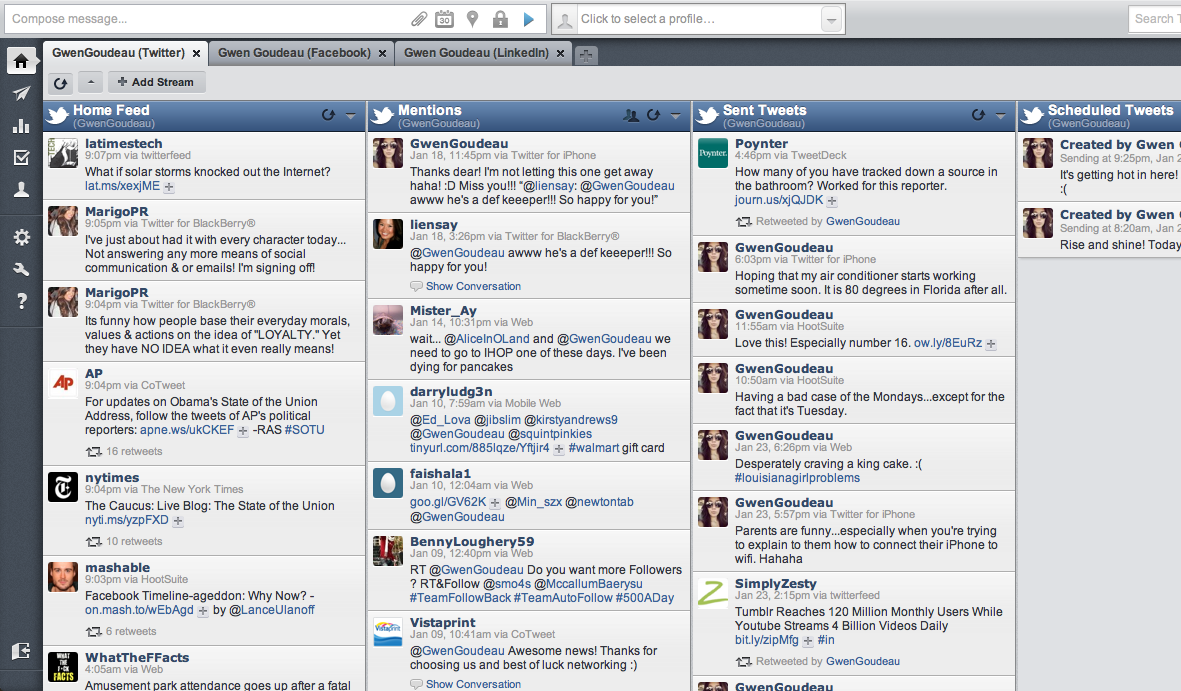Image resolution: width=1181 pixels, height=691 pixels.
Task: Click the 6 retweets count on mashable tweet
Action: click(x=131, y=631)
